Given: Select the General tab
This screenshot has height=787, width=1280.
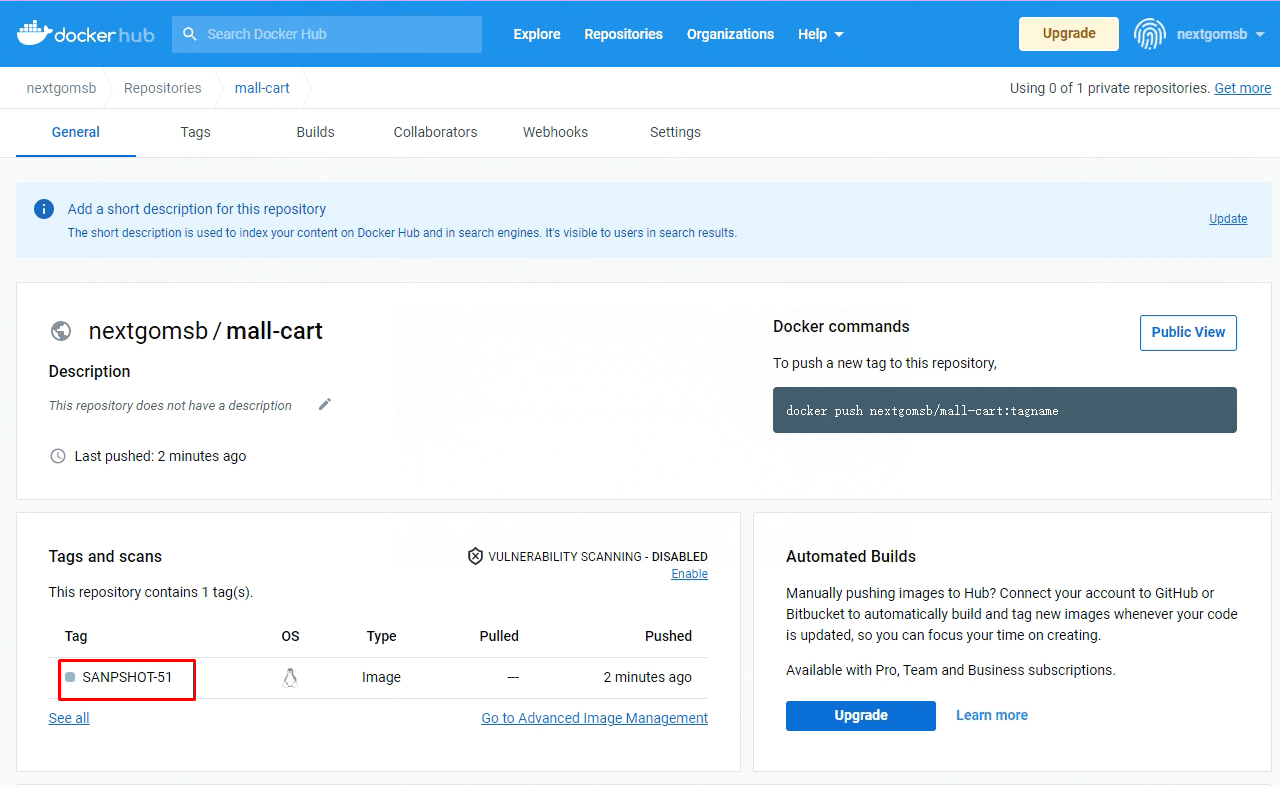Looking at the screenshot, I should 76,132.
